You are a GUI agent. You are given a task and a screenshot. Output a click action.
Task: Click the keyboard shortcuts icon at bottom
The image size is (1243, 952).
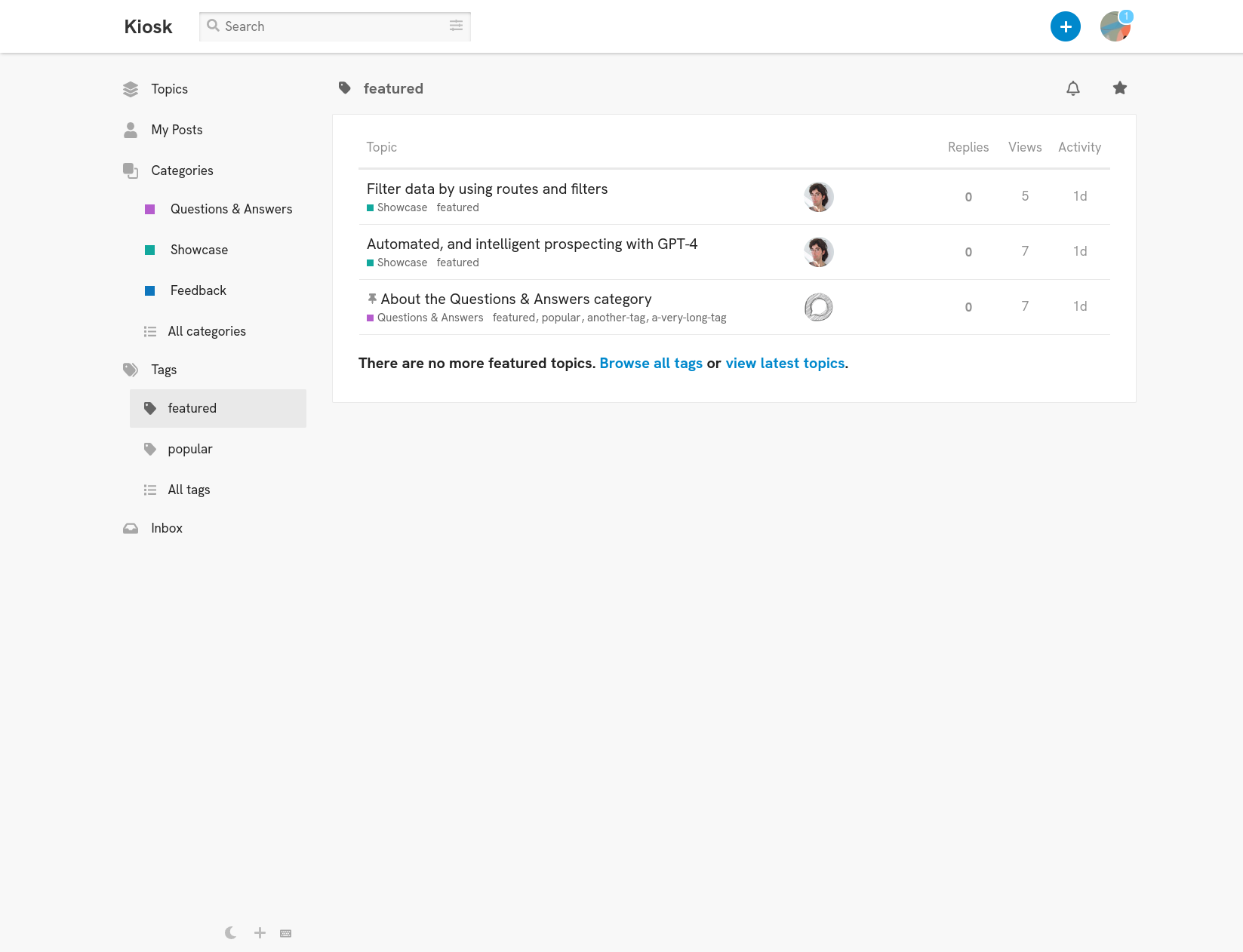coord(285,933)
